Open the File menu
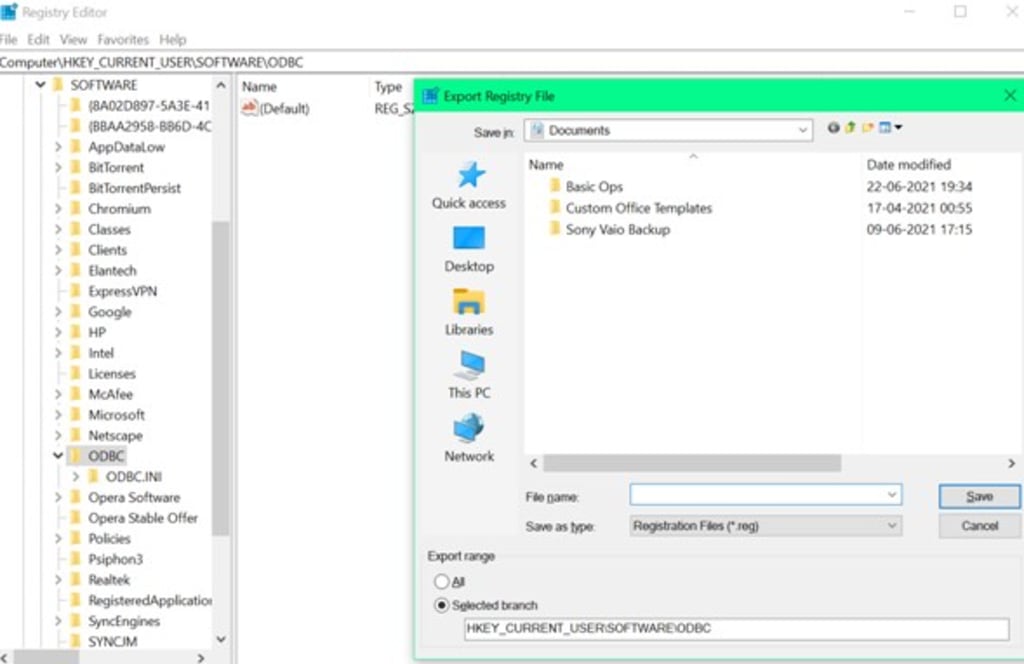1024x664 pixels. (8, 40)
